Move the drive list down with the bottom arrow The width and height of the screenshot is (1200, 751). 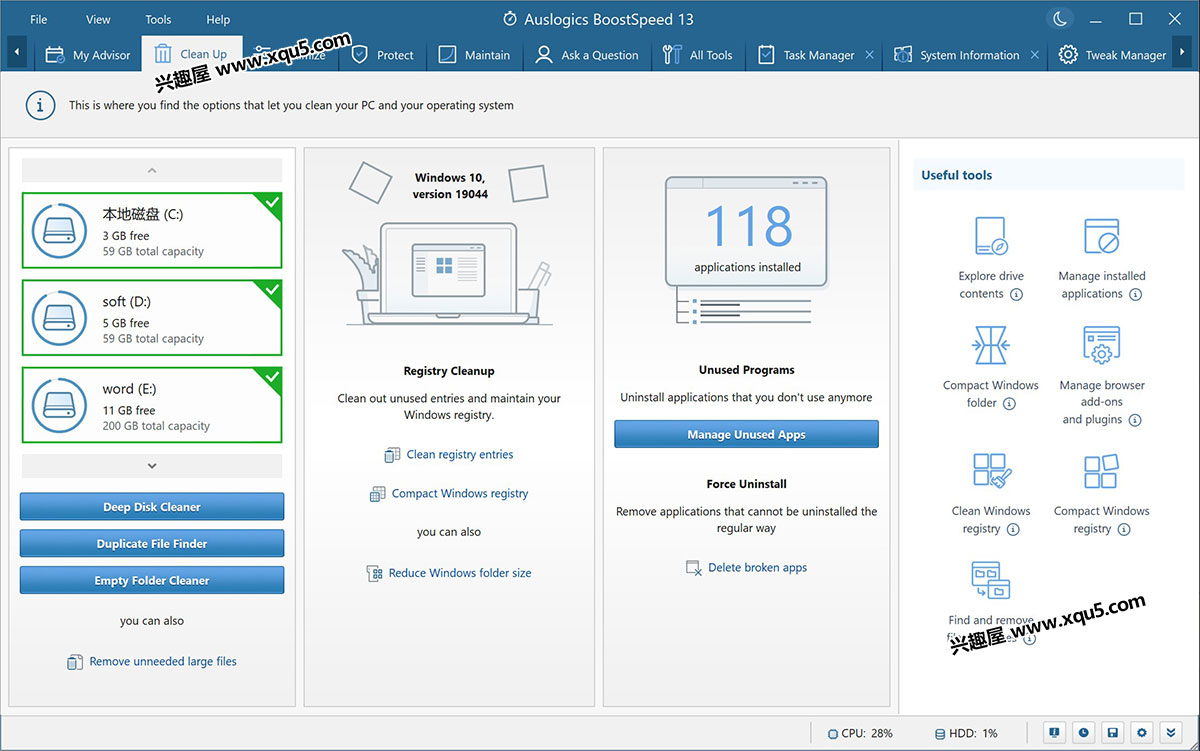coord(152,466)
